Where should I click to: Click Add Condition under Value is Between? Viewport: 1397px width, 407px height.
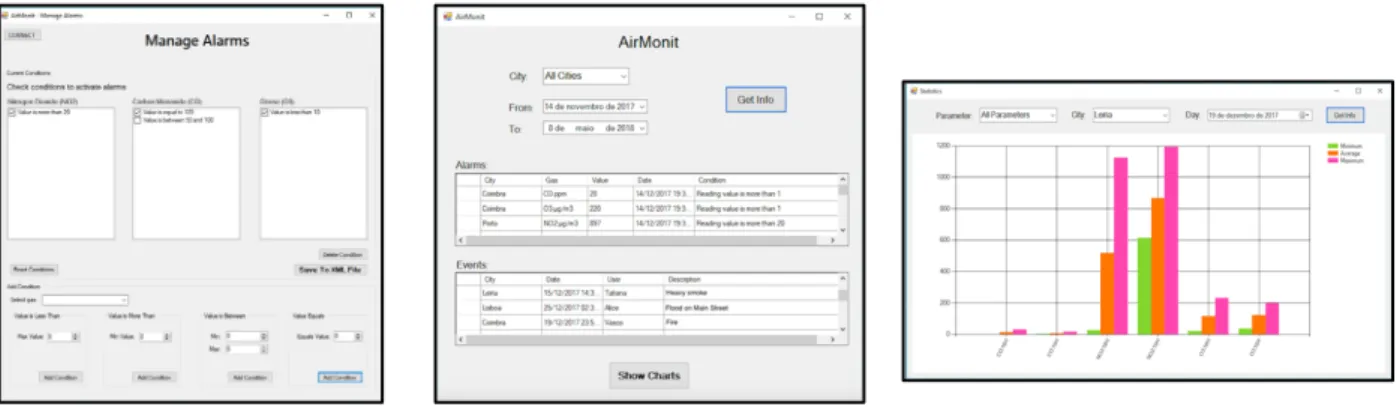[x=249, y=377]
